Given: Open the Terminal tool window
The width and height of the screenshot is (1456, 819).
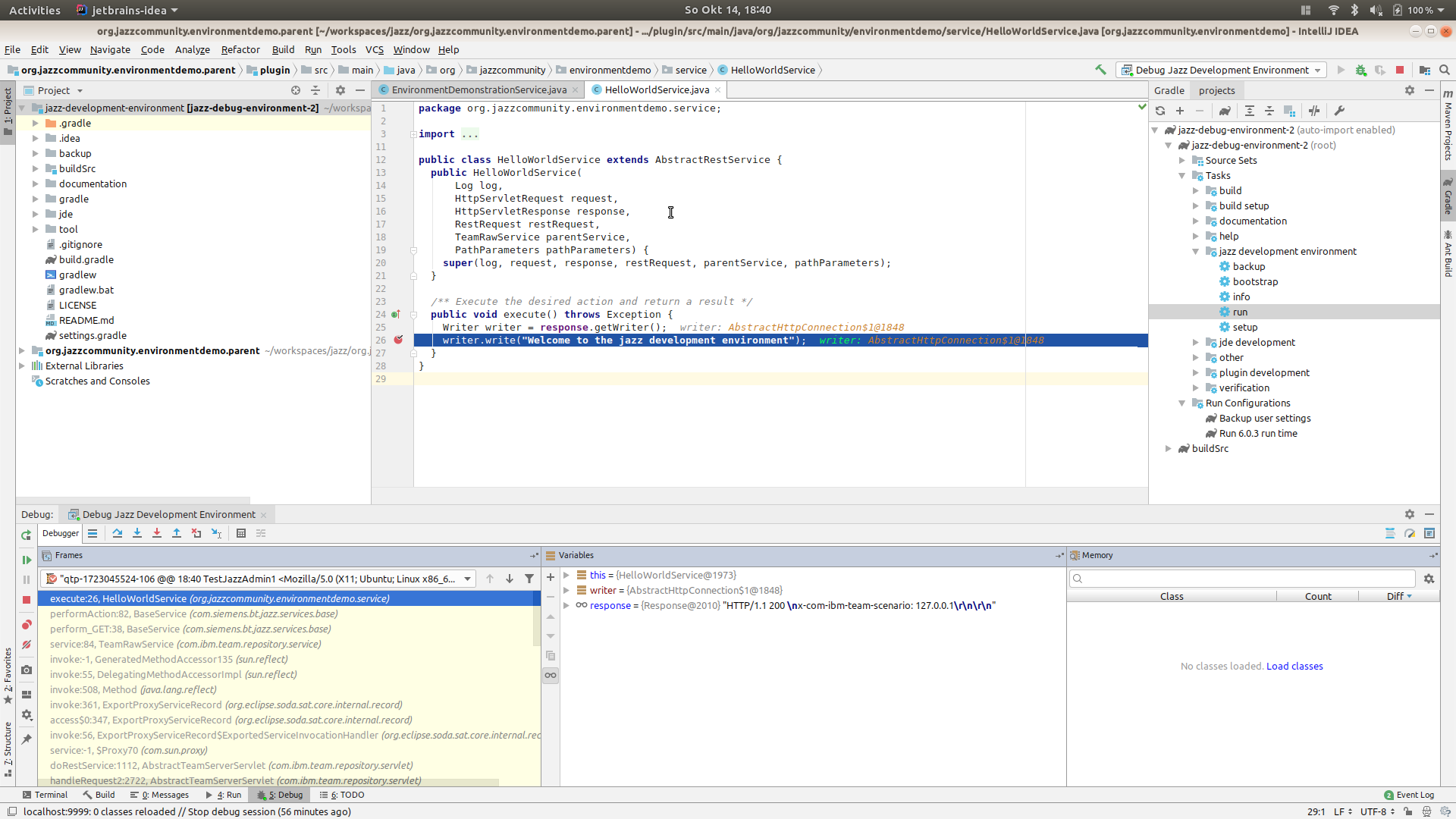Looking at the screenshot, I should [x=45, y=795].
